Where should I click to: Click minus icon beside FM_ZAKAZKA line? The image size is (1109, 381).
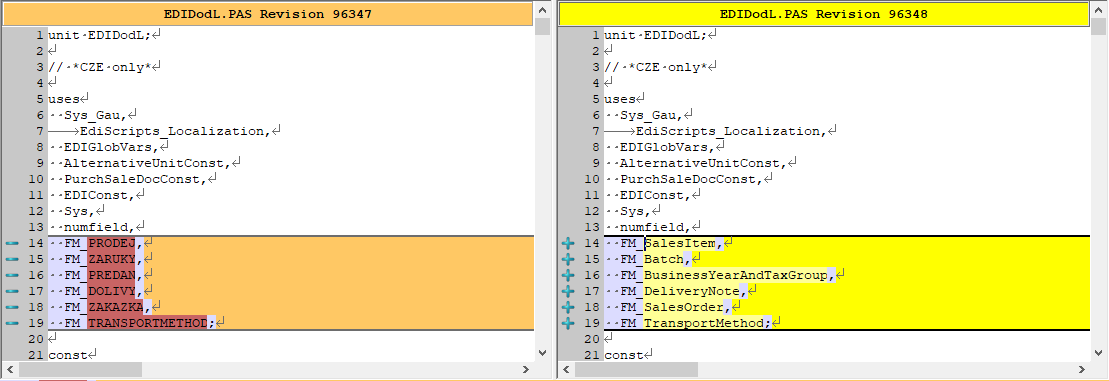tap(12, 307)
